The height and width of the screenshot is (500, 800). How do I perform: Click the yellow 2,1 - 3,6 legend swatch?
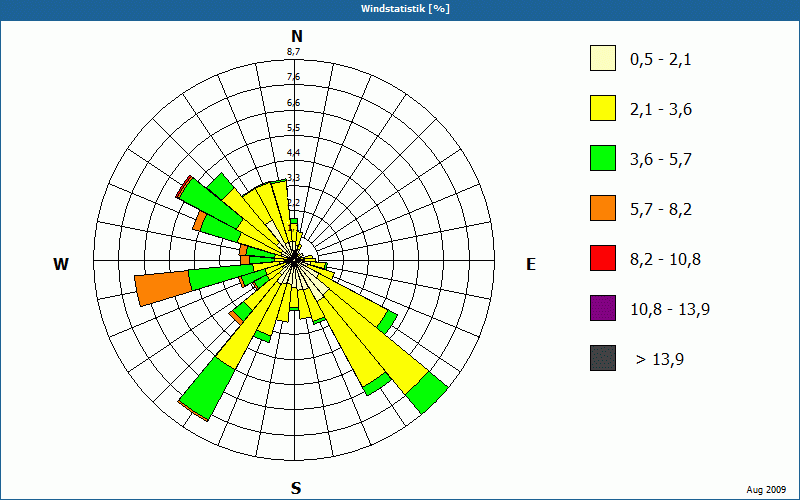603,108
